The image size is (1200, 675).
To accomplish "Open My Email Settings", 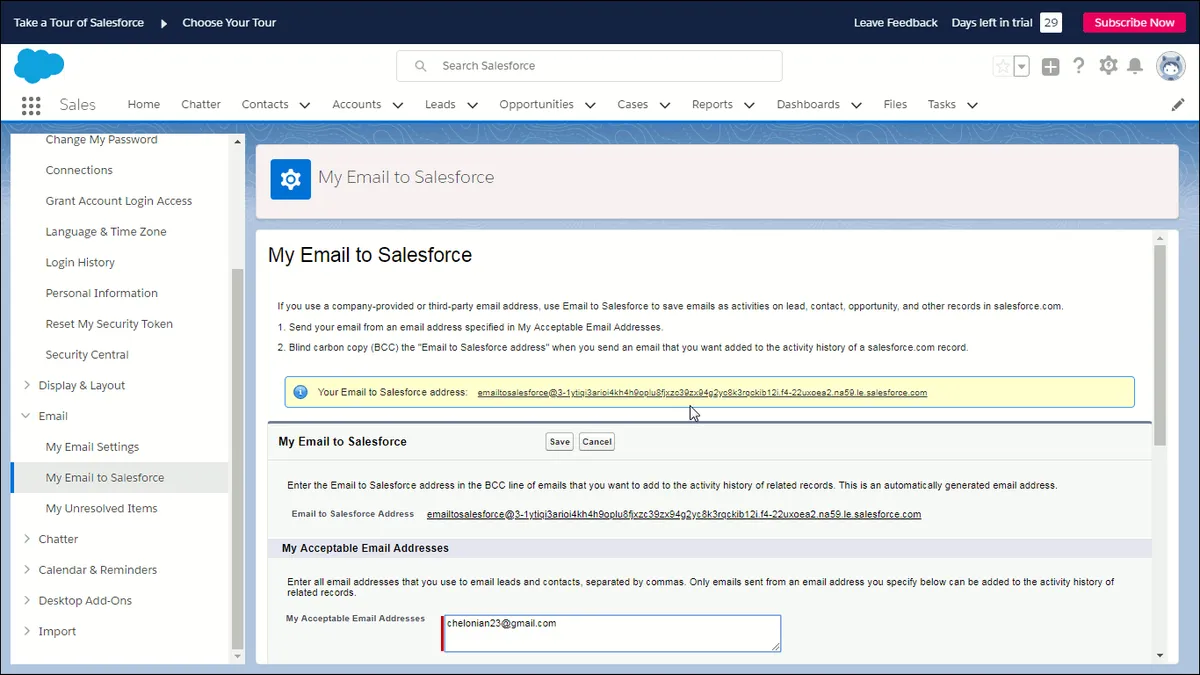I will (x=92, y=447).
